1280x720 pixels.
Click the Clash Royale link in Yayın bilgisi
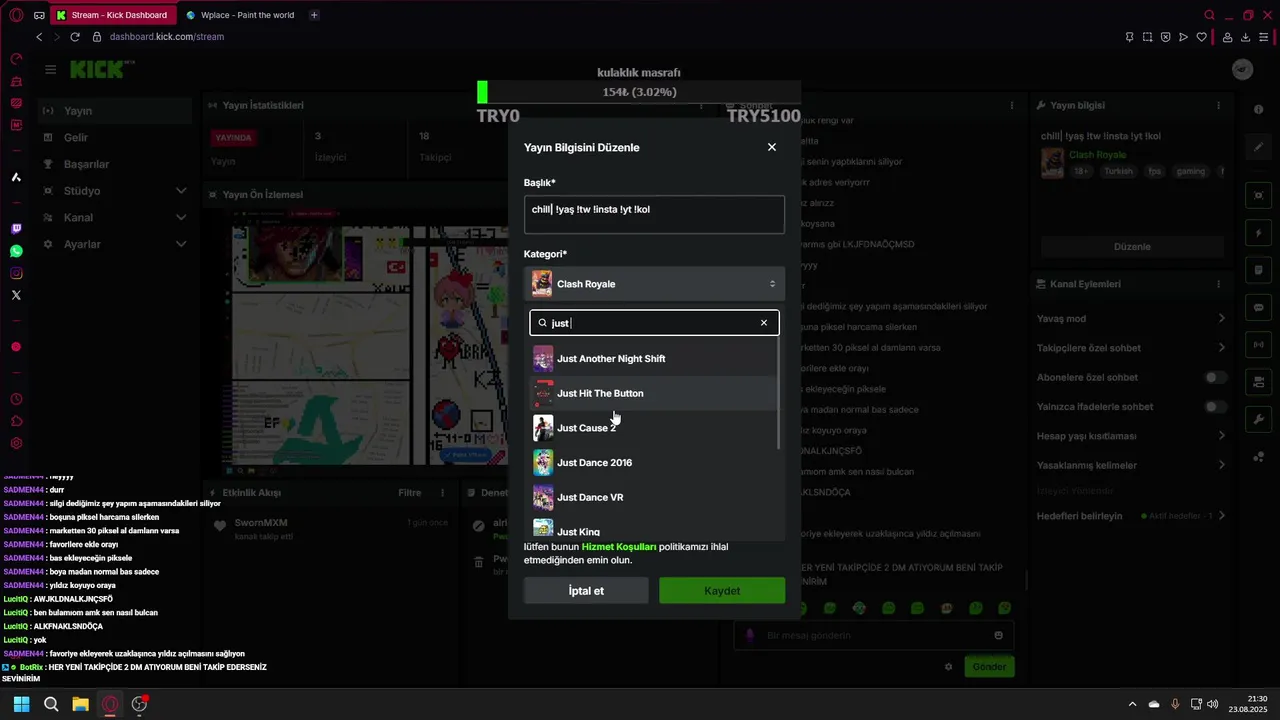coord(1097,155)
